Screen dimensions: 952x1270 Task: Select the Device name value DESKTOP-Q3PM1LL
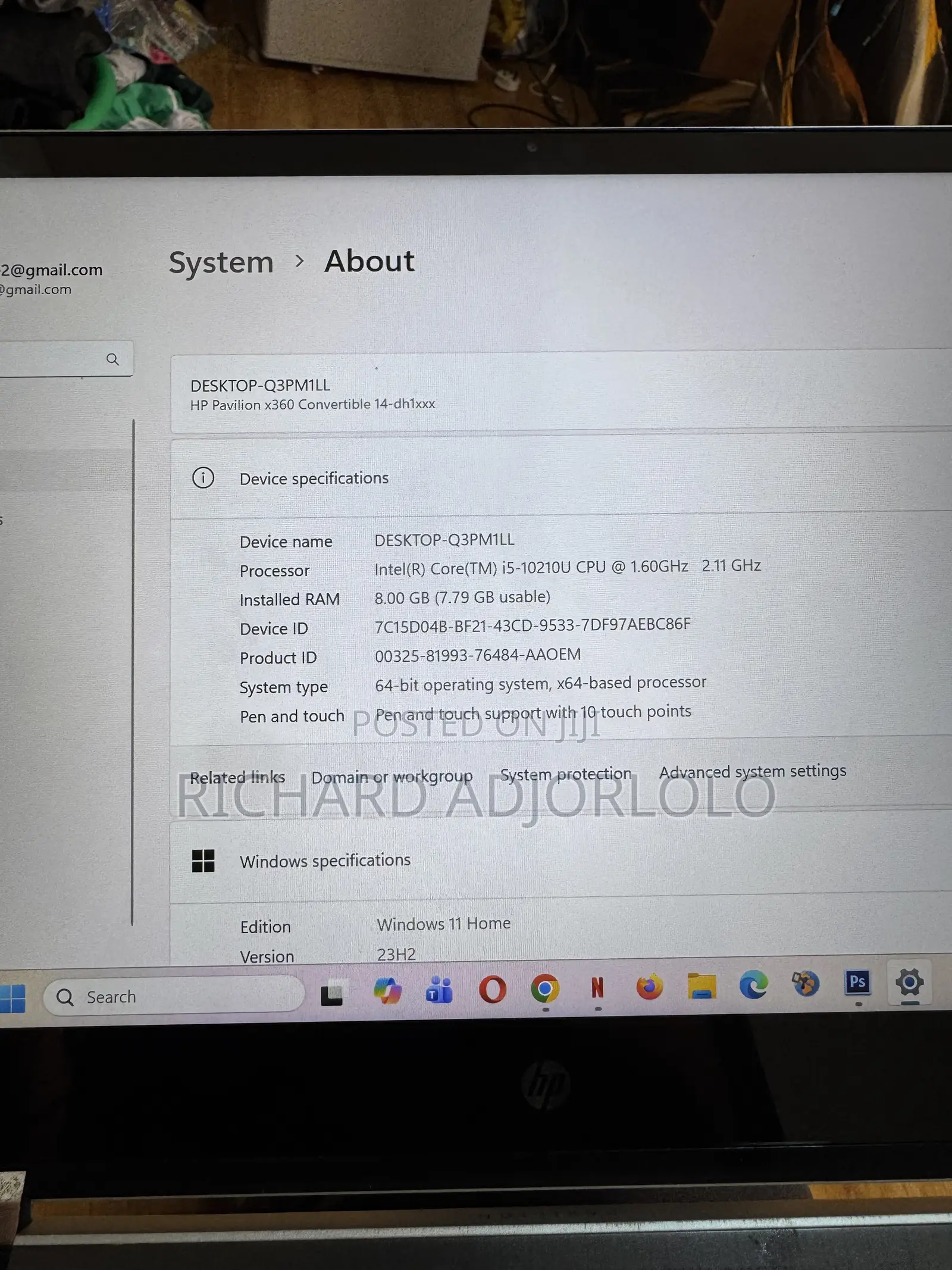444,540
